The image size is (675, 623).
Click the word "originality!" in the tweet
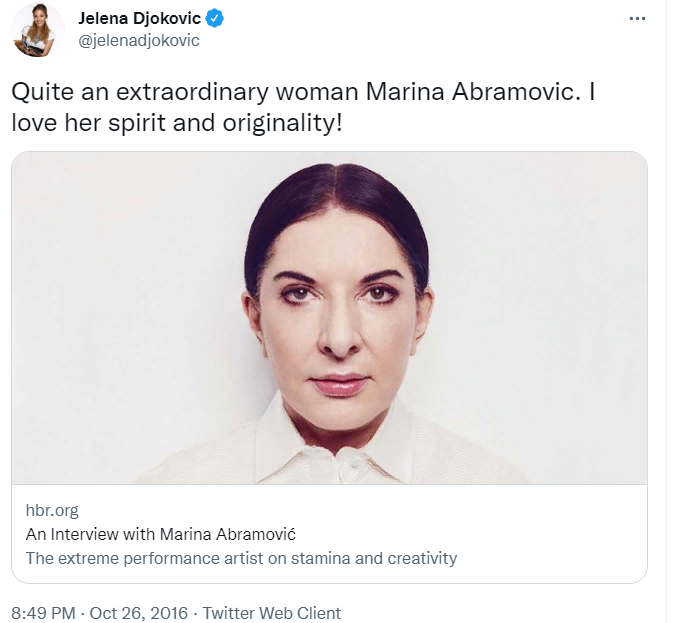tap(296, 125)
